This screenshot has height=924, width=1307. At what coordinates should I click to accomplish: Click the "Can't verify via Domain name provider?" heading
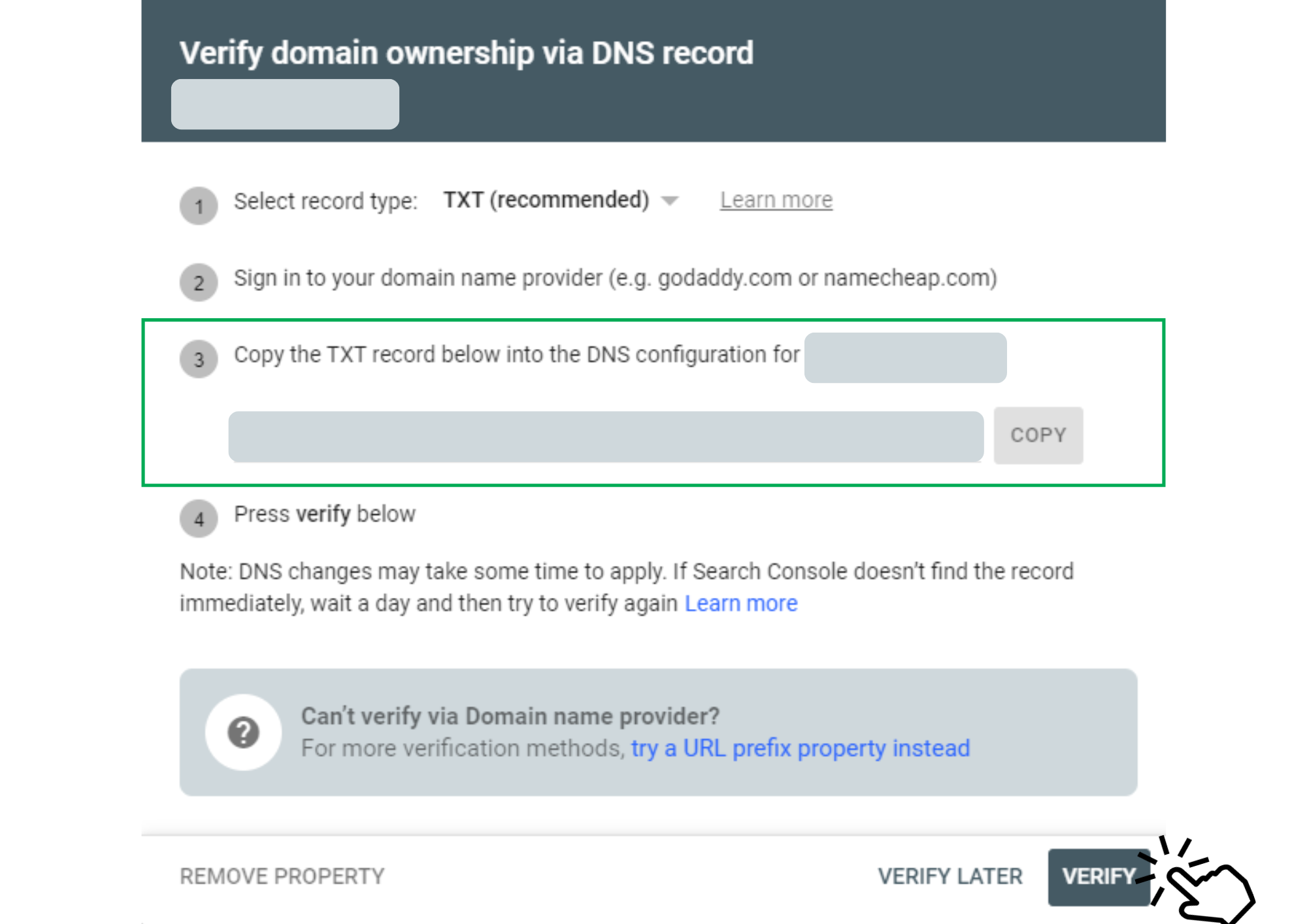click(510, 716)
